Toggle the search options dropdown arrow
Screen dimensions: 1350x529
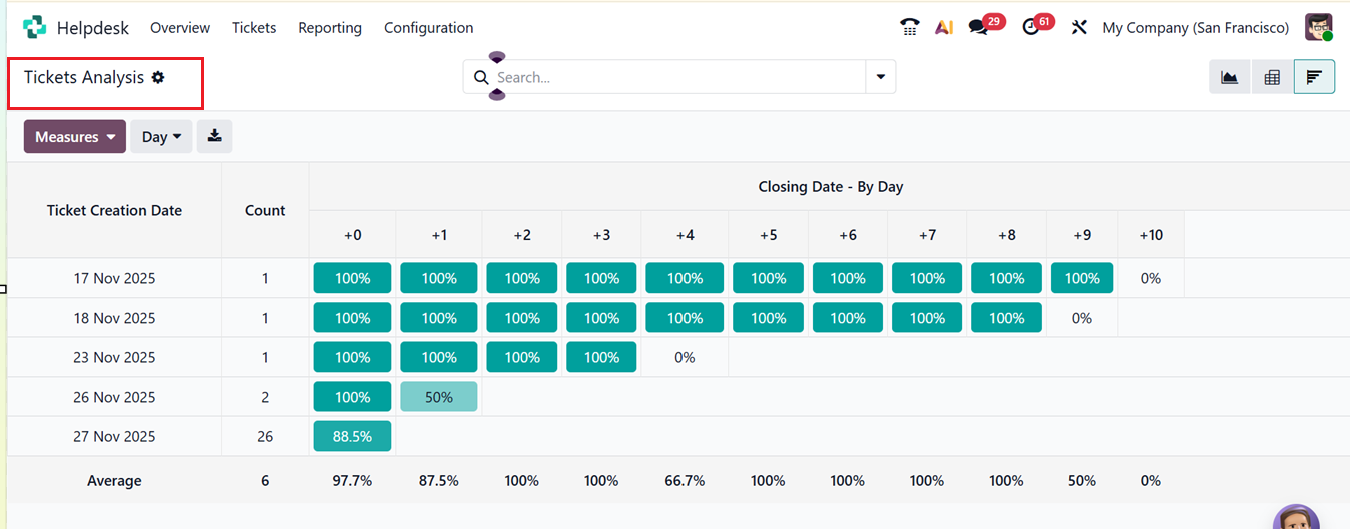click(x=880, y=77)
